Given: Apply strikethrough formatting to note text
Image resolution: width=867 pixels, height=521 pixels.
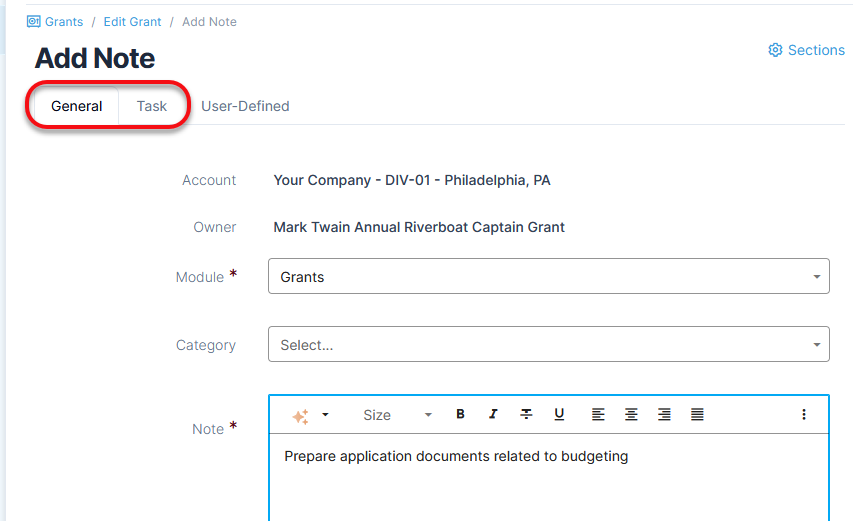Looking at the screenshot, I should (526, 415).
